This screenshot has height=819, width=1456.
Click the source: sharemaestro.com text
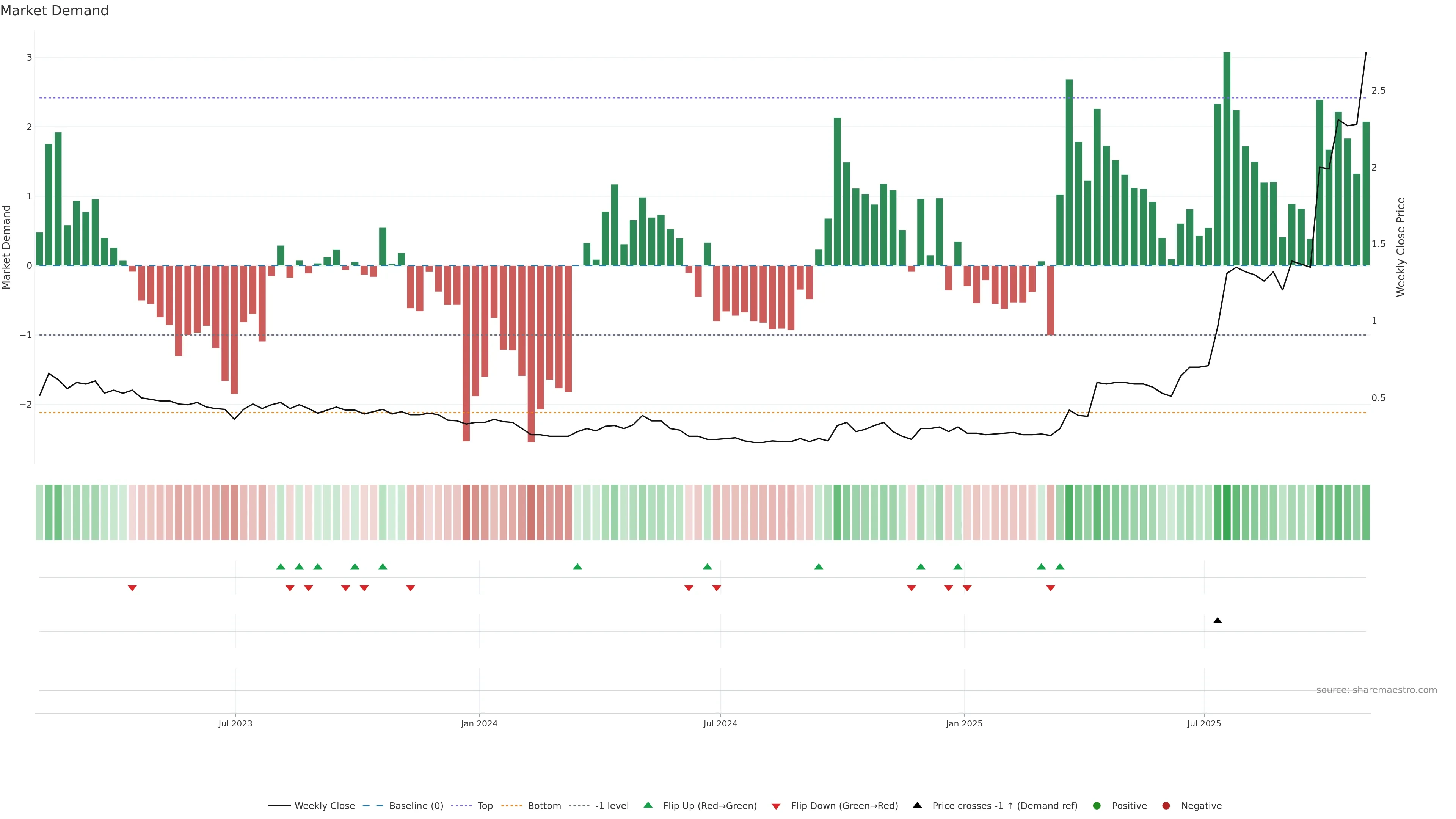pos(1376,690)
